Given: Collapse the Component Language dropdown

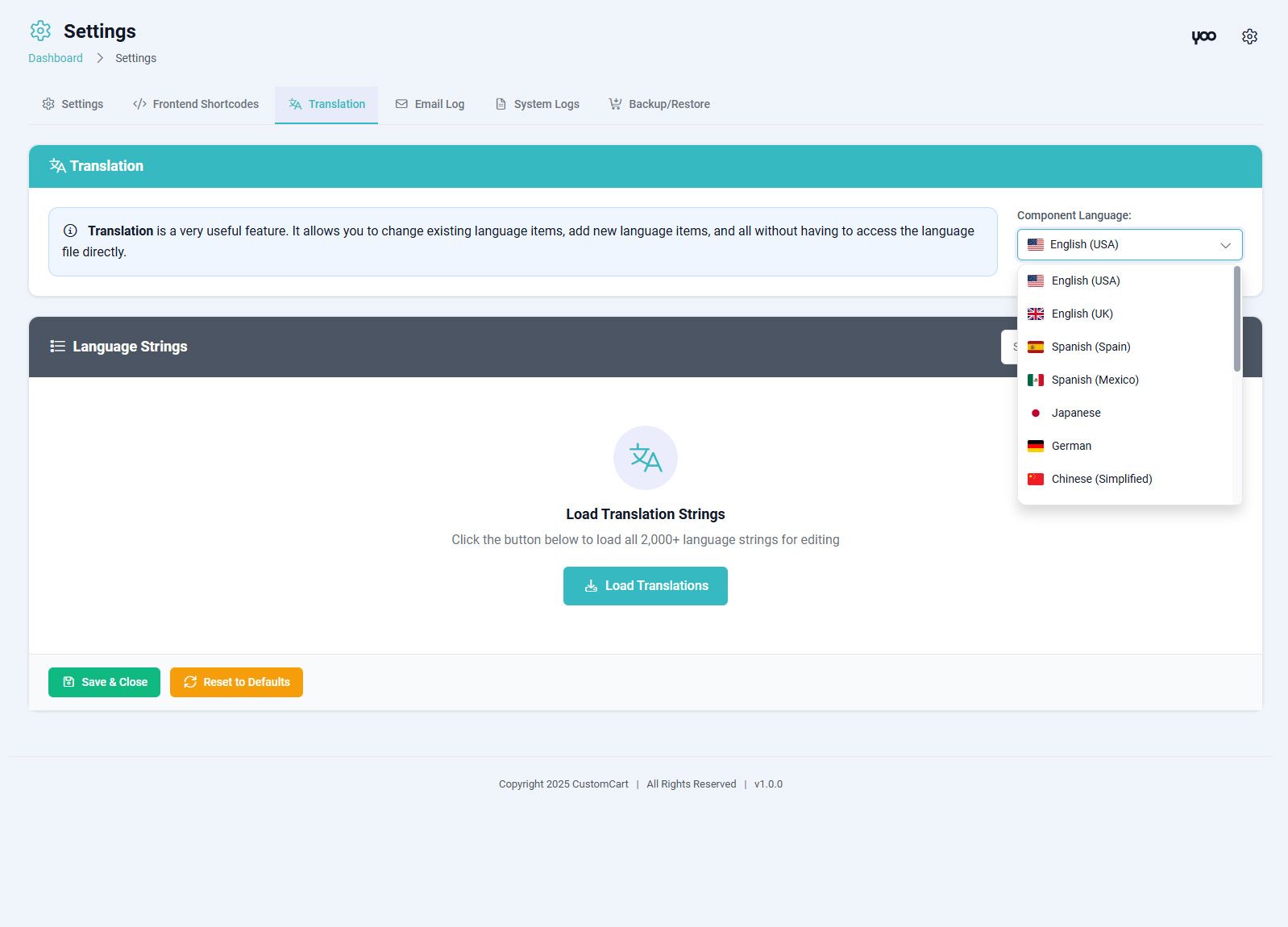Looking at the screenshot, I should [1224, 245].
